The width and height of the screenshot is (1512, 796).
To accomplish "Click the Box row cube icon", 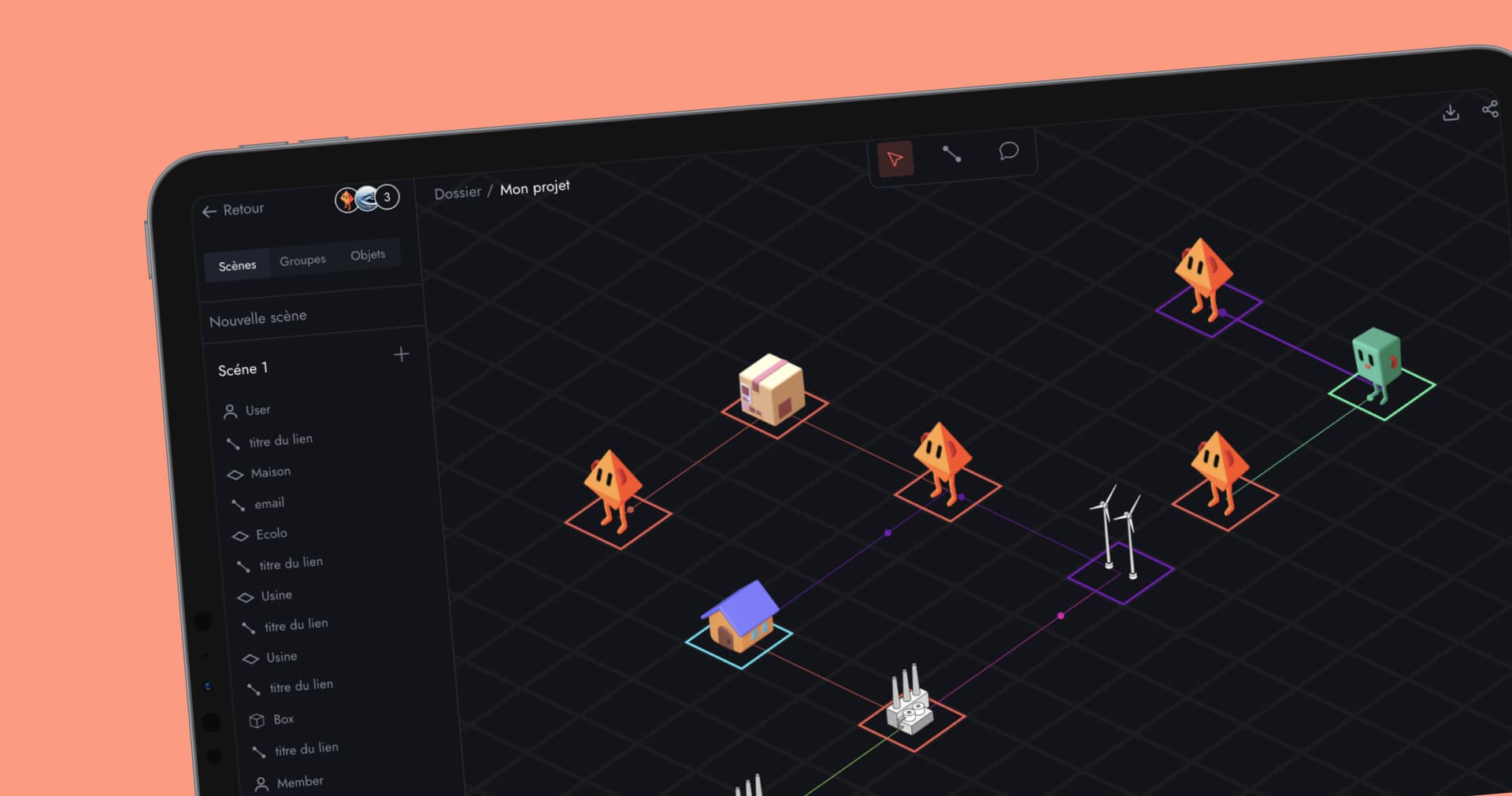I will (x=257, y=720).
